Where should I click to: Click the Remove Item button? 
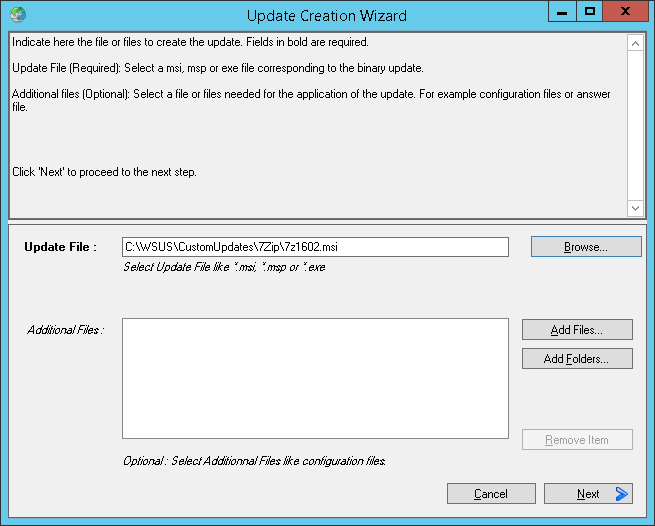click(x=577, y=440)
